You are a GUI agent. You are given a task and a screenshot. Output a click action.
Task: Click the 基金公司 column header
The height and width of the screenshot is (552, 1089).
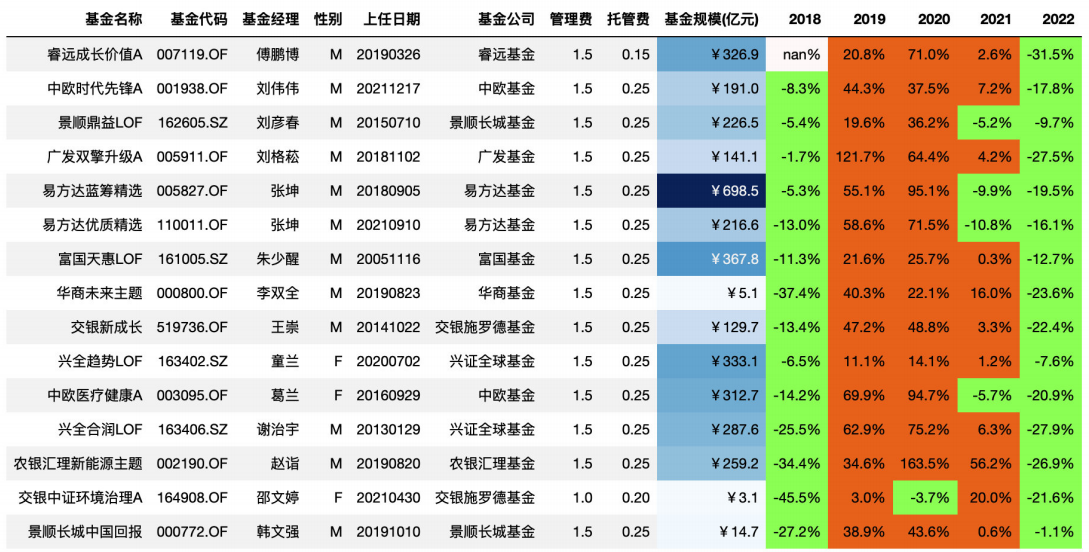506,19
